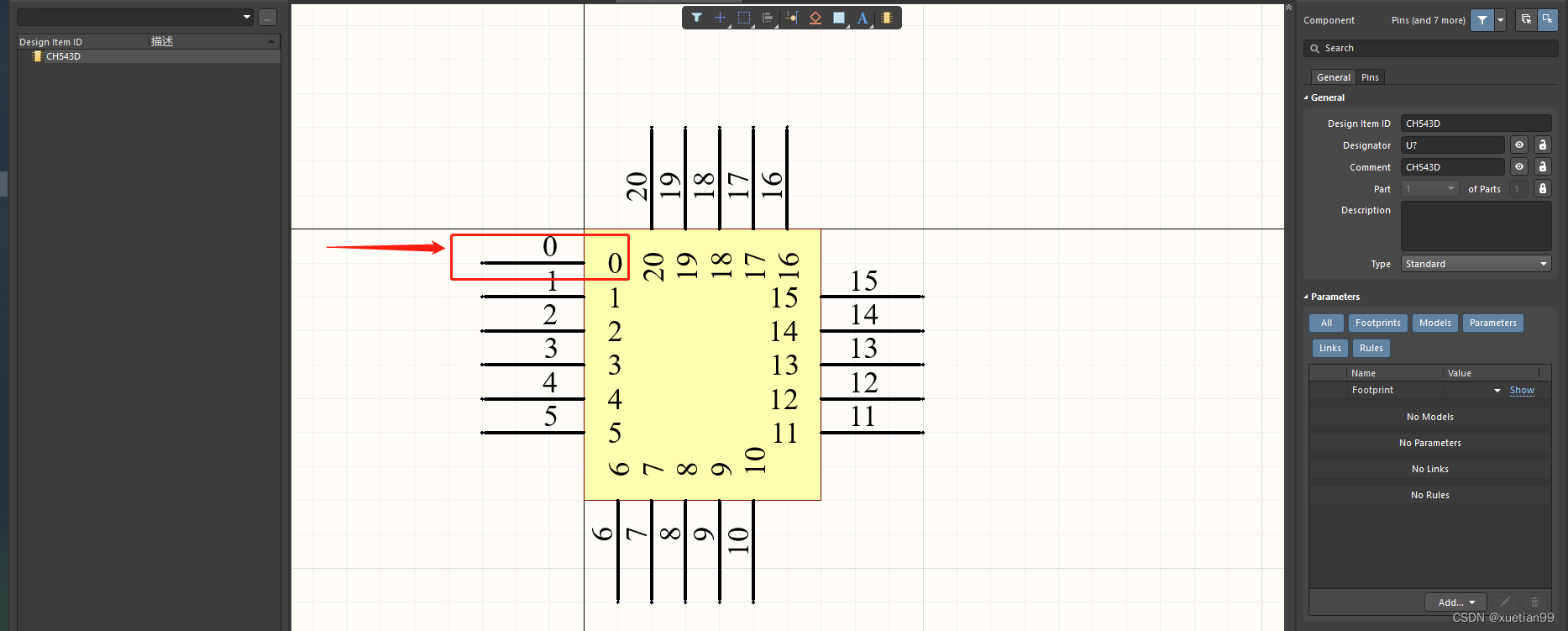The image size is (1568, 631).
Task: Click the Show link for Footprint
Action: tap(1522, 390)
